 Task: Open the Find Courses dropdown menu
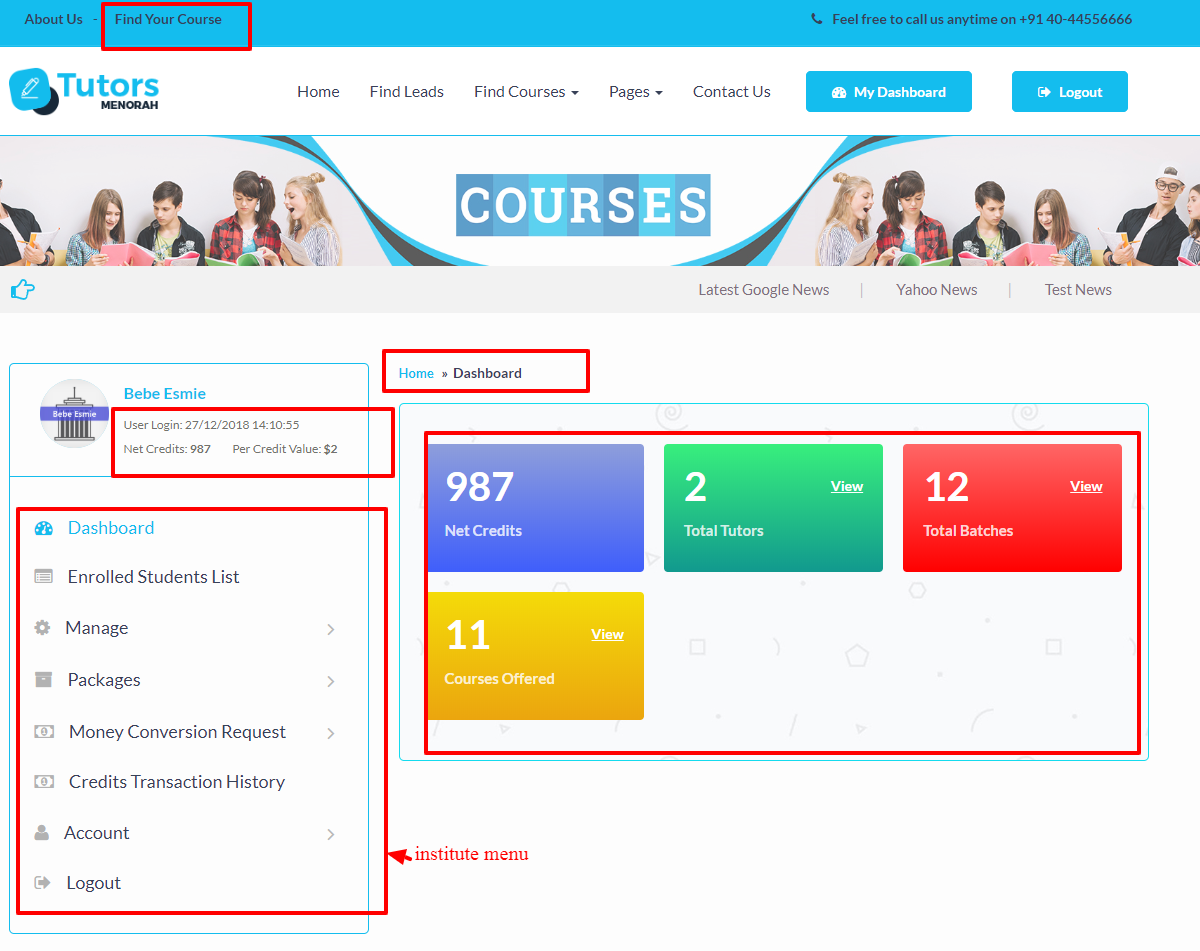526,92
